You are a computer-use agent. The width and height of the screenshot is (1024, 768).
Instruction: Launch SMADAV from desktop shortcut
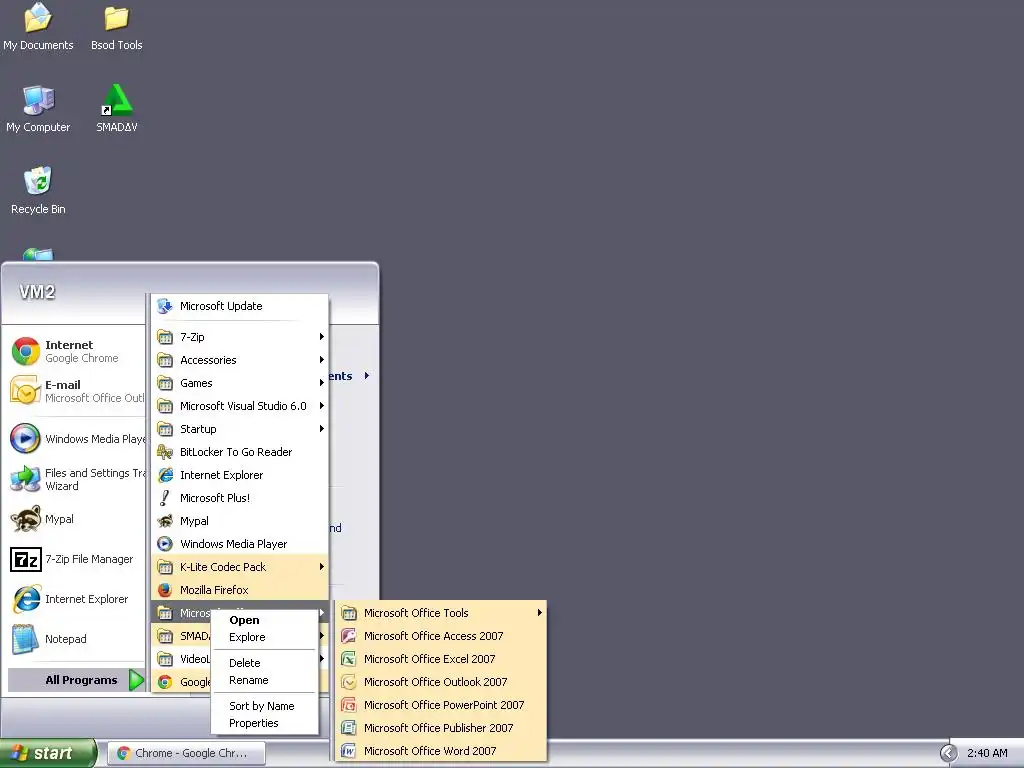116,109
